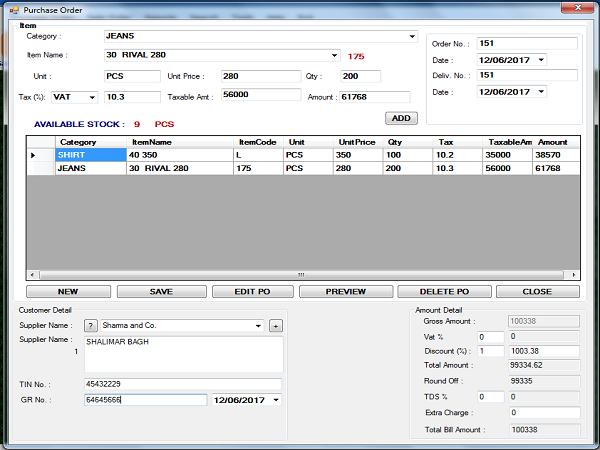Click the Vat % input field

(491, 337)
